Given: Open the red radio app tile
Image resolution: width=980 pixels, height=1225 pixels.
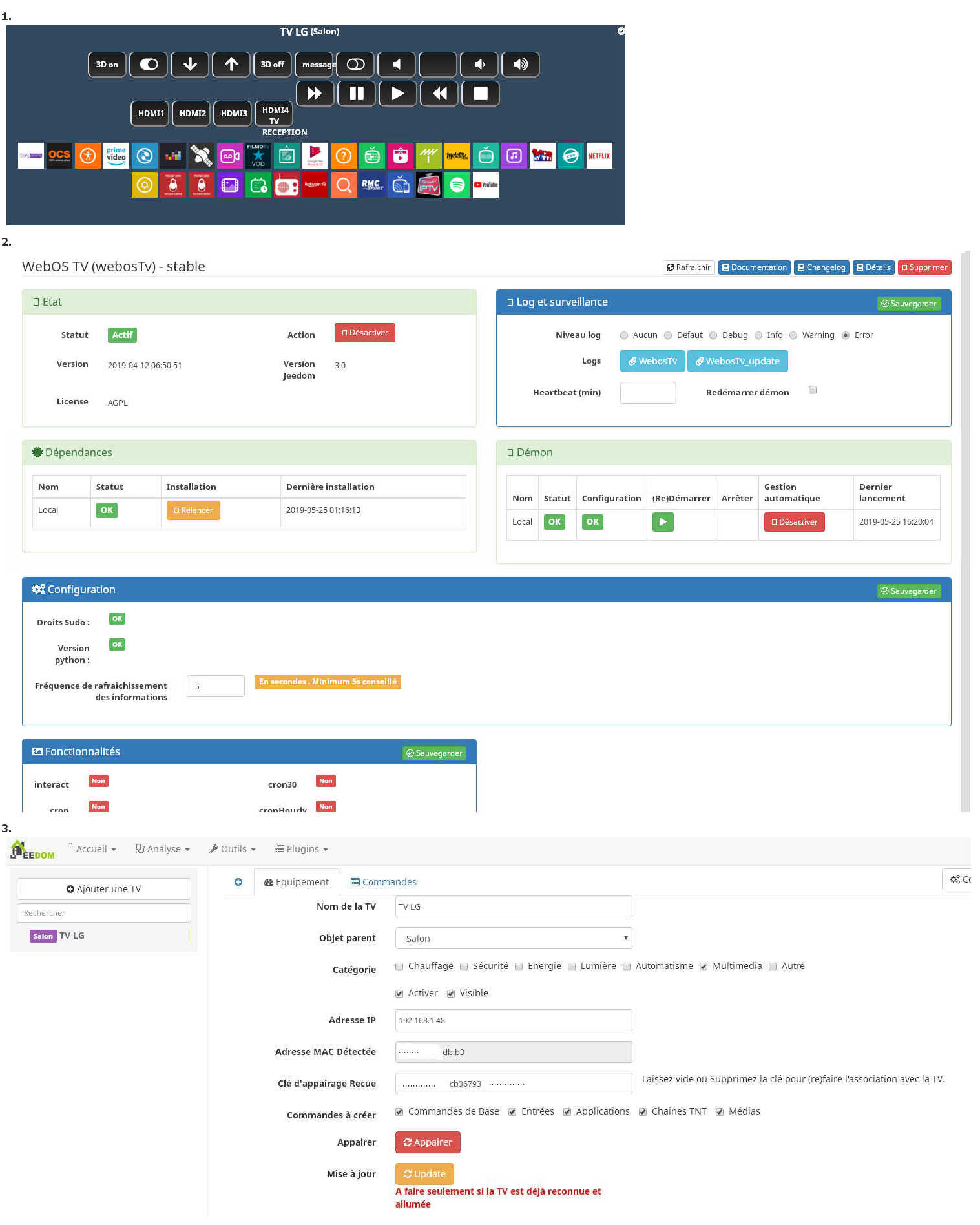Looking at the screenshot, I should coord(287,185).
